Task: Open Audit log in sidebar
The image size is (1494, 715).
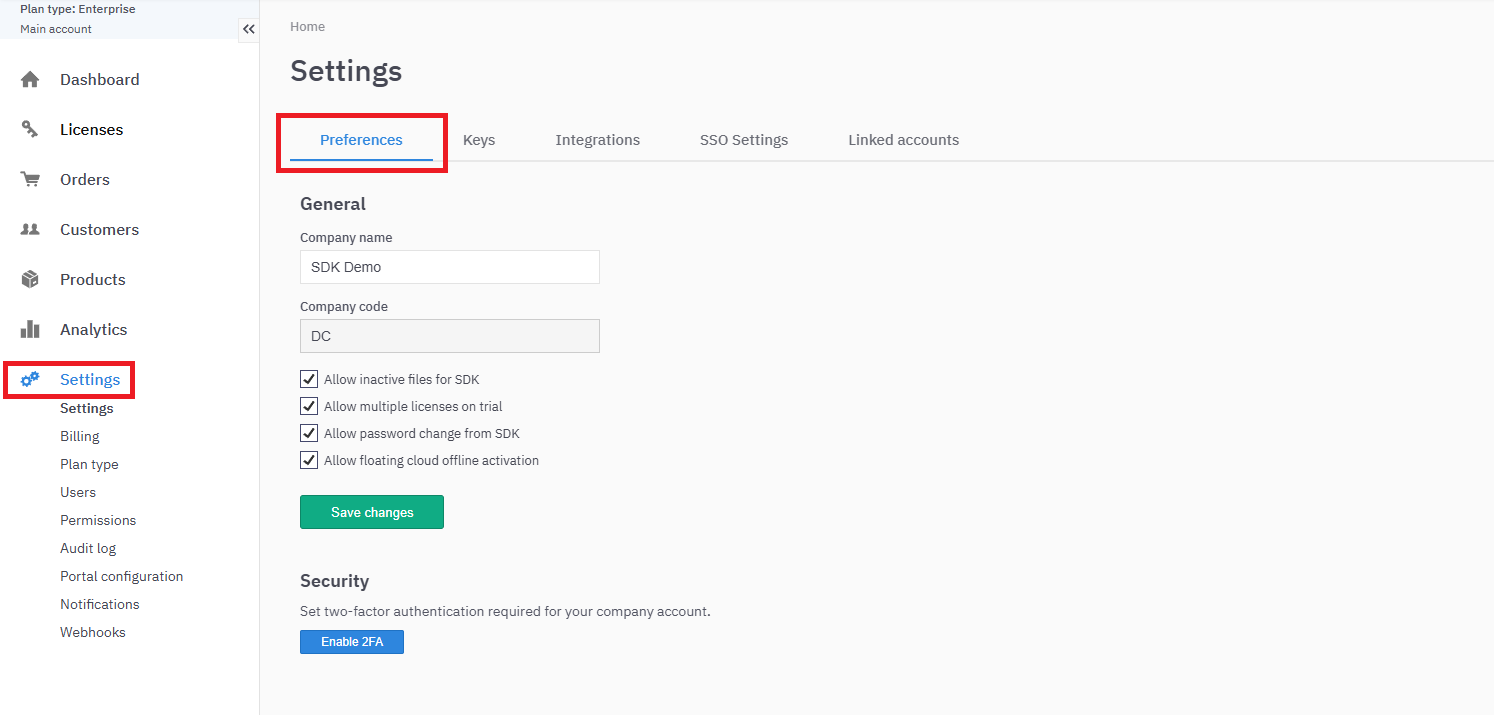Action: click(x=88, y=548)
